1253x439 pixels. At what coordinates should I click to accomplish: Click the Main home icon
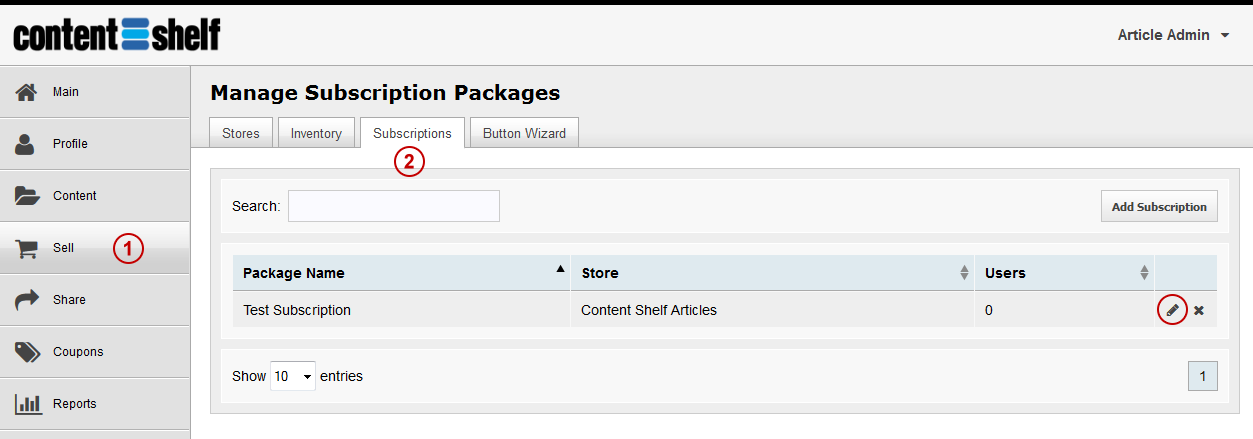26,92
